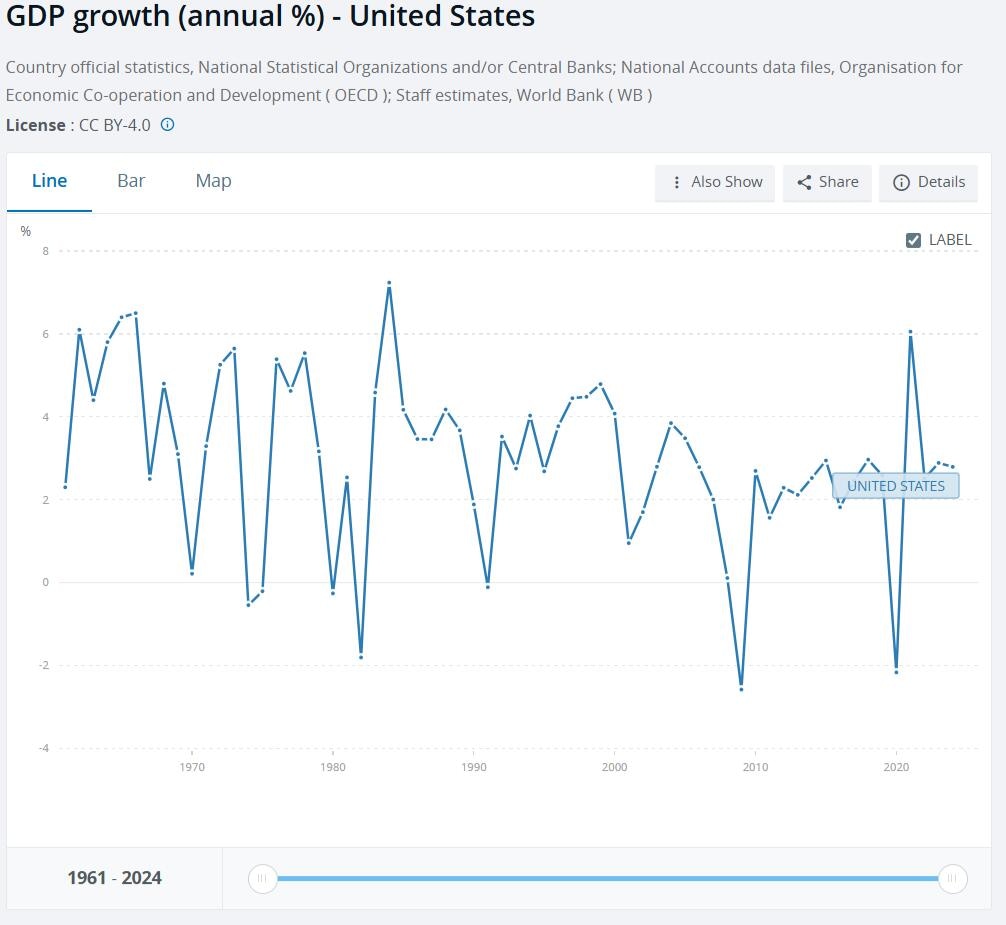Click the right year range slider handle
The width and height of the screenshot is (1006, 925).
click(953, 879)
